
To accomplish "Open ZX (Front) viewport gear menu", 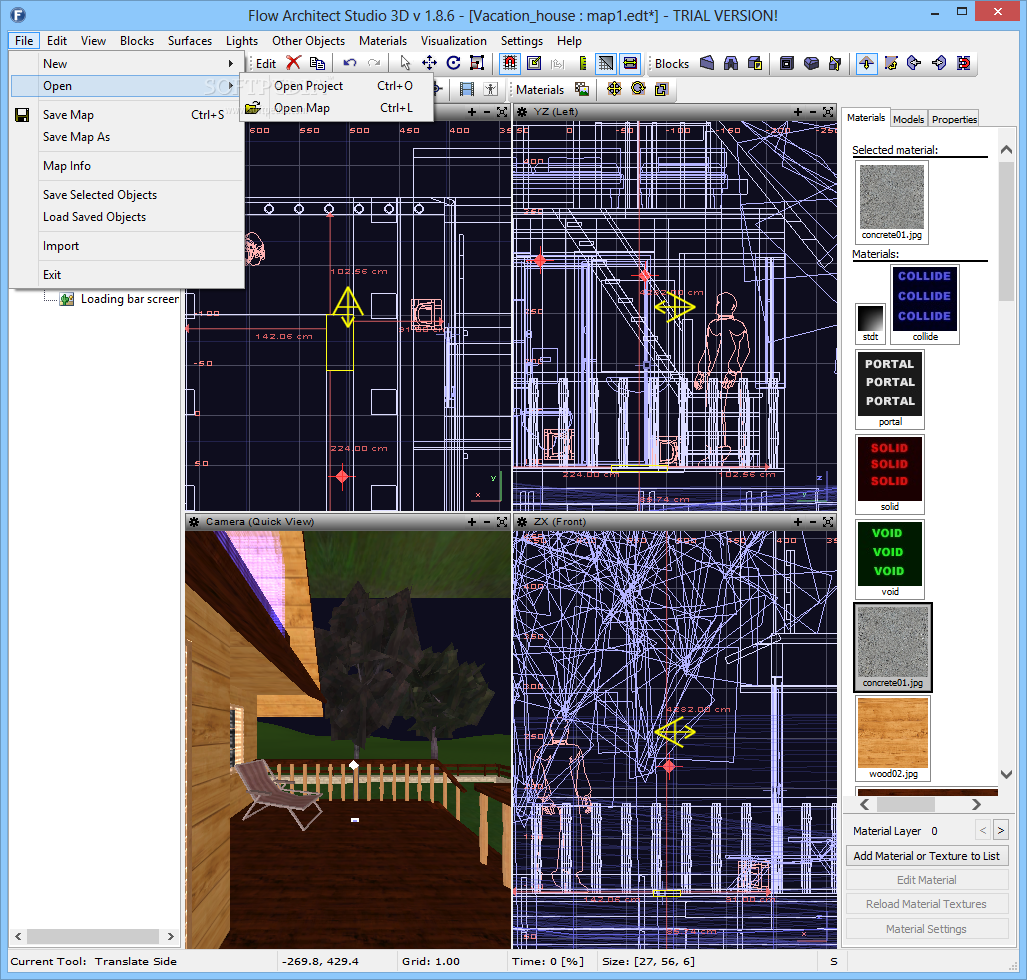I will 523,521.
